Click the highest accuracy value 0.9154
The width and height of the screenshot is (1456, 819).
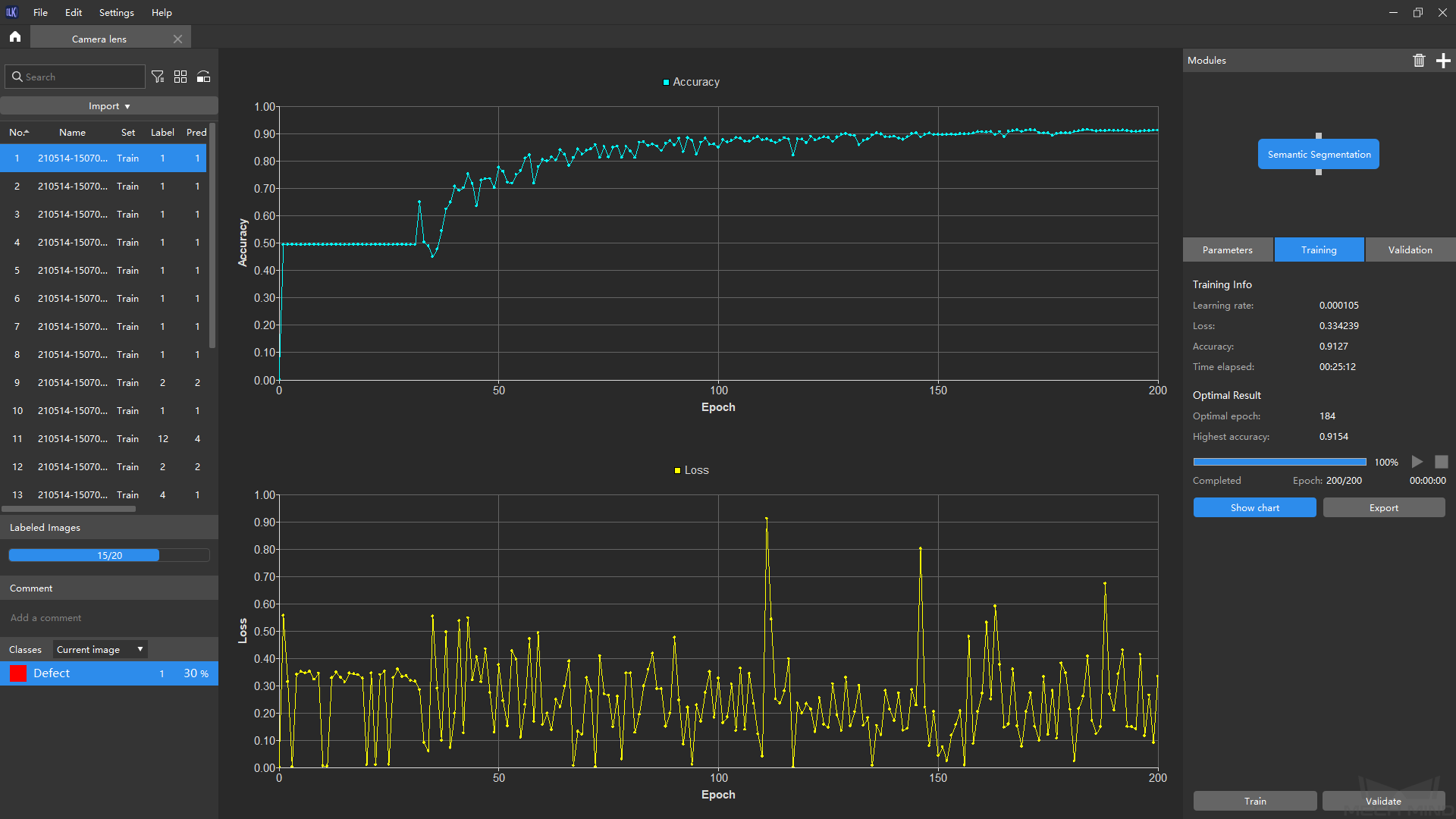click(x=1333, y=437)
